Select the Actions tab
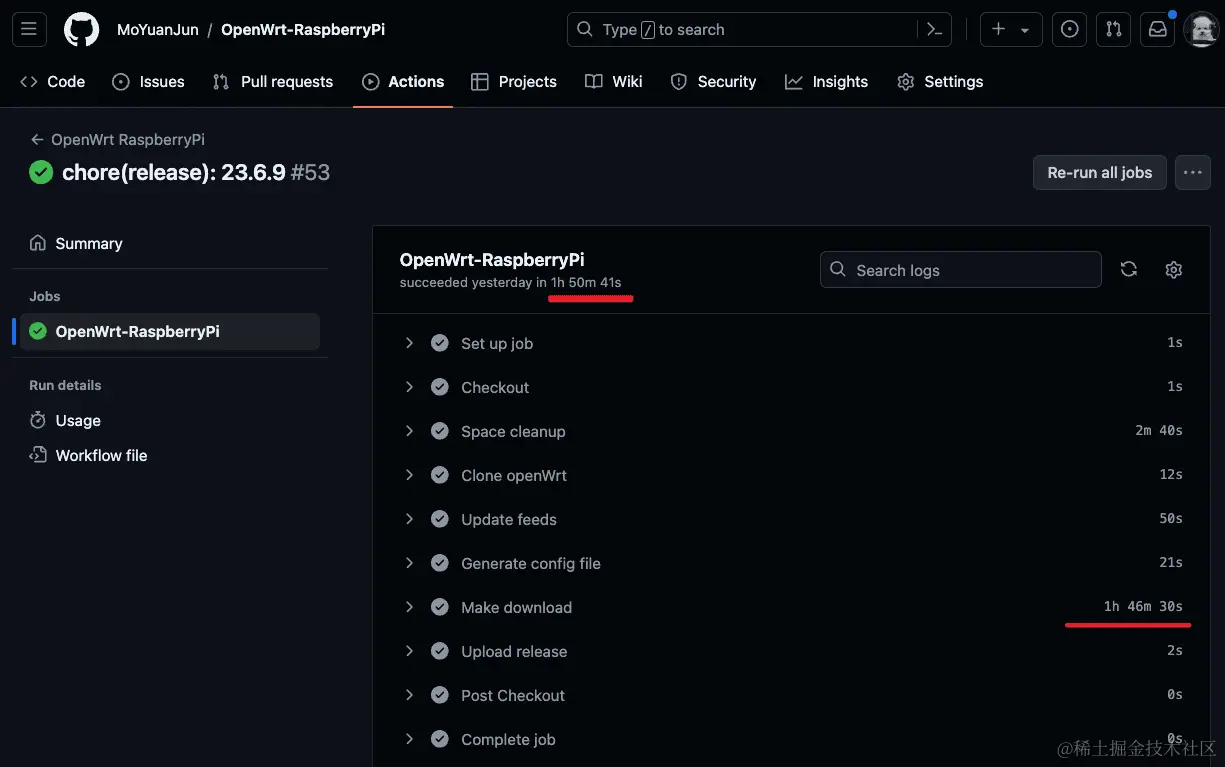Screen dimensions: 1225x767 tap(403, 82)
